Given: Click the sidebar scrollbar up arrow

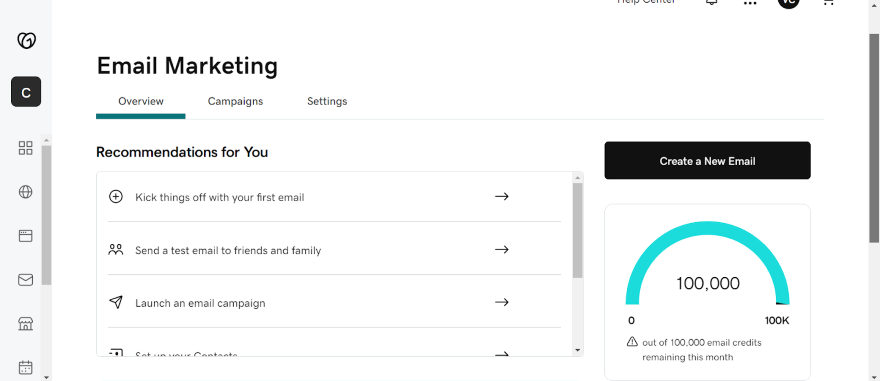Looking at the screenshot, I should coord(46,140).
